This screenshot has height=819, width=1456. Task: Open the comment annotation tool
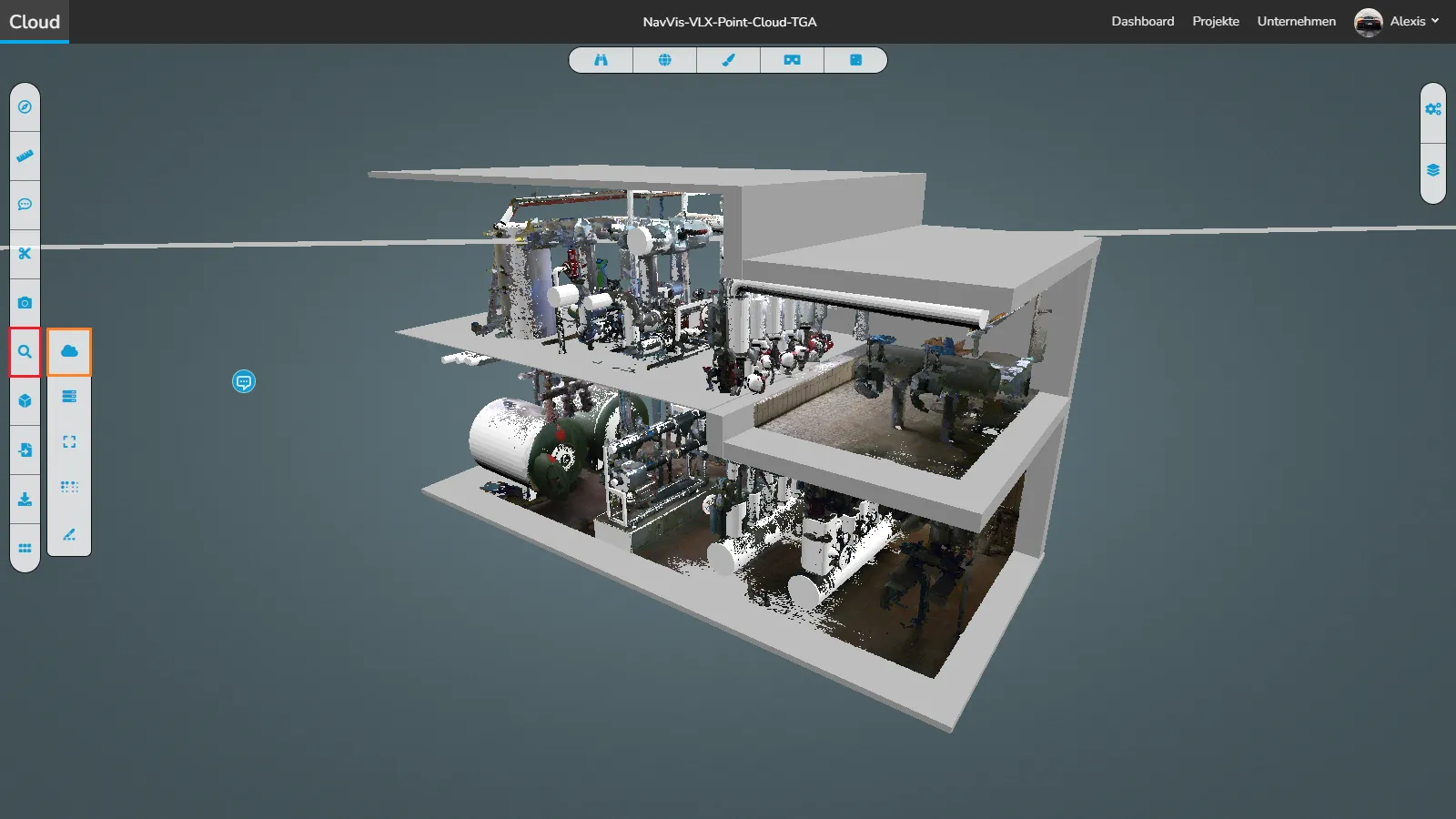[x=25, y=205]
